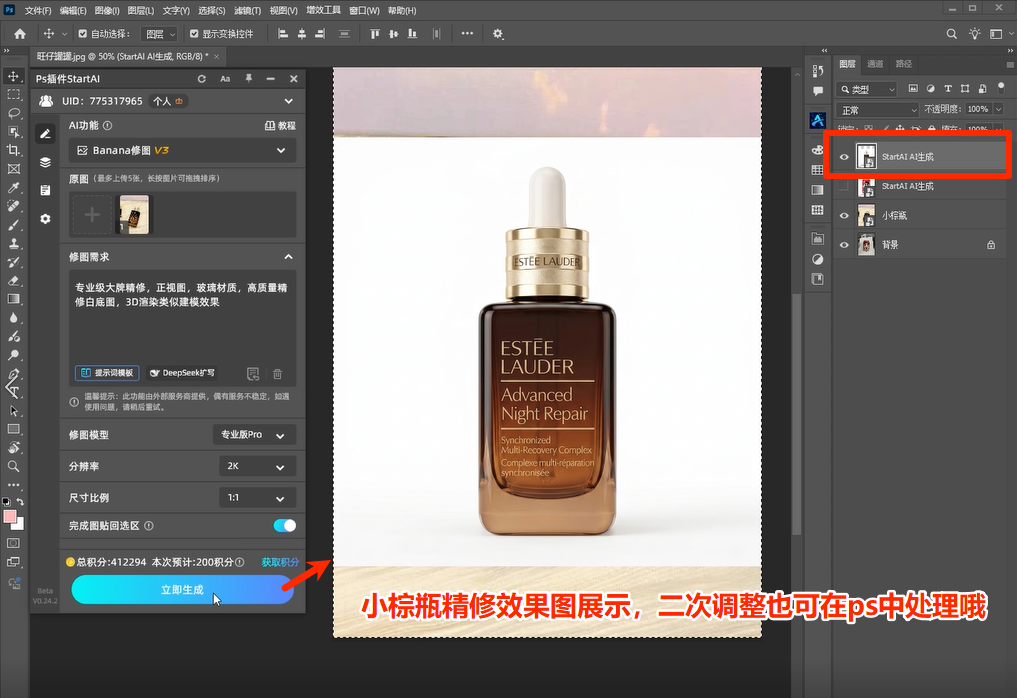The width and height of the screenshot is (1017, 698).
Task: Select the Eraser tool
Action: click(13, 281)
